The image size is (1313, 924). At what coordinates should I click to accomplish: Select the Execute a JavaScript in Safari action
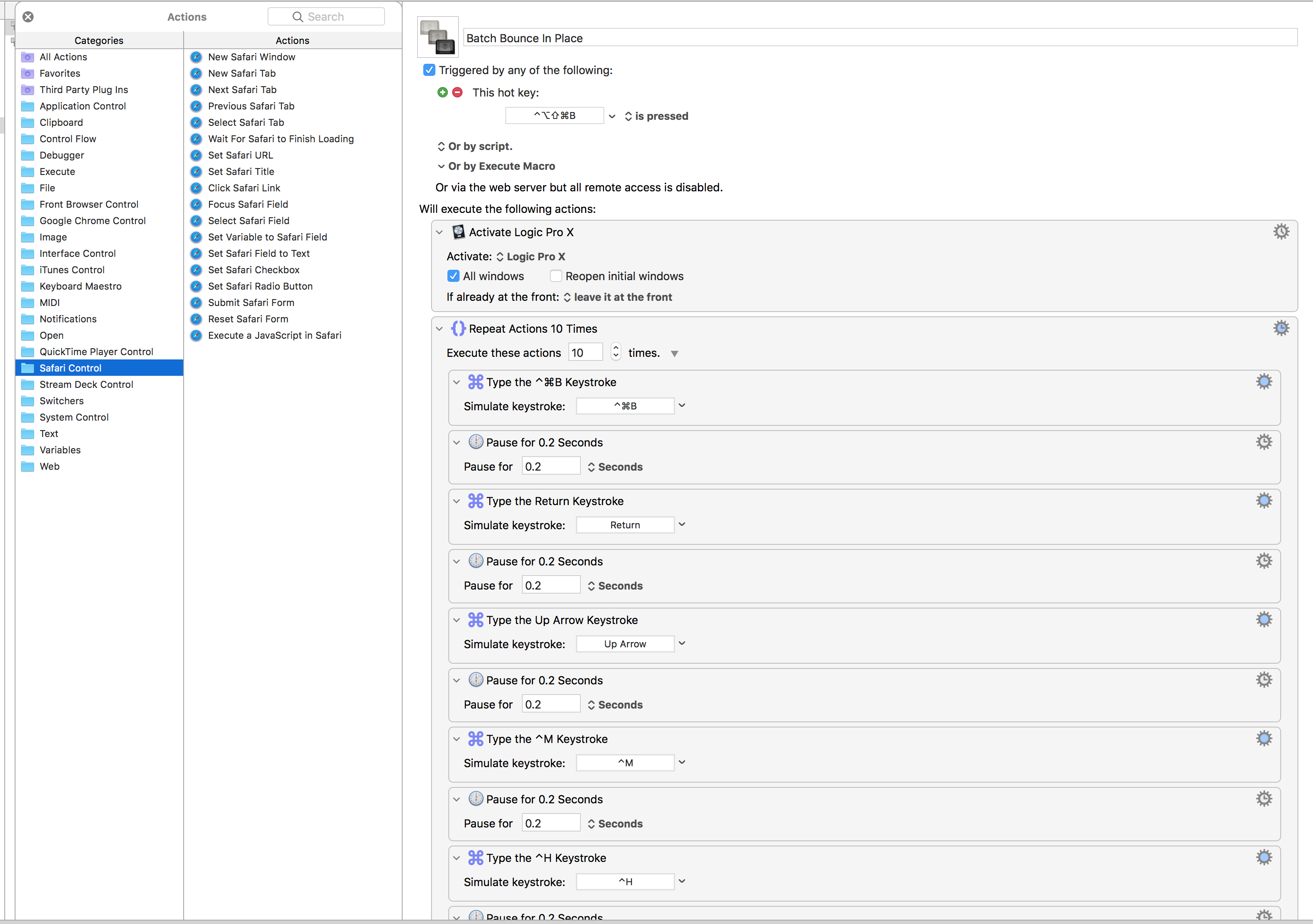point(293,335)
